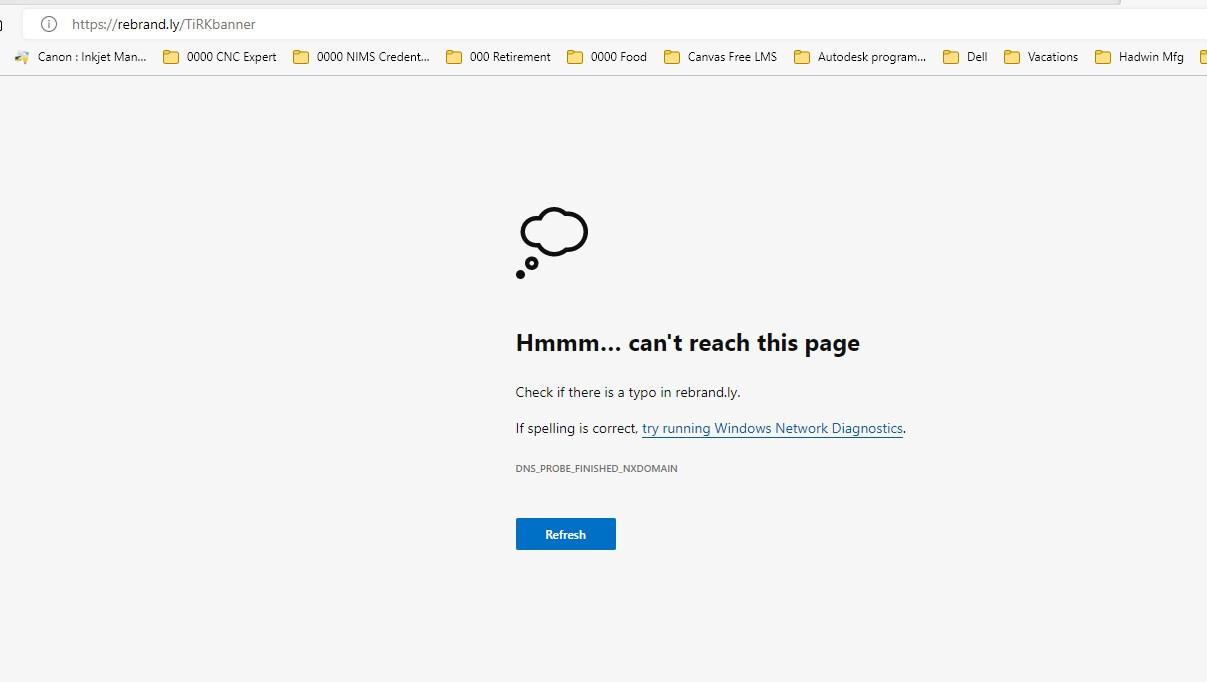Click the "Check if there is a typo" text

(x=628, y=392)
